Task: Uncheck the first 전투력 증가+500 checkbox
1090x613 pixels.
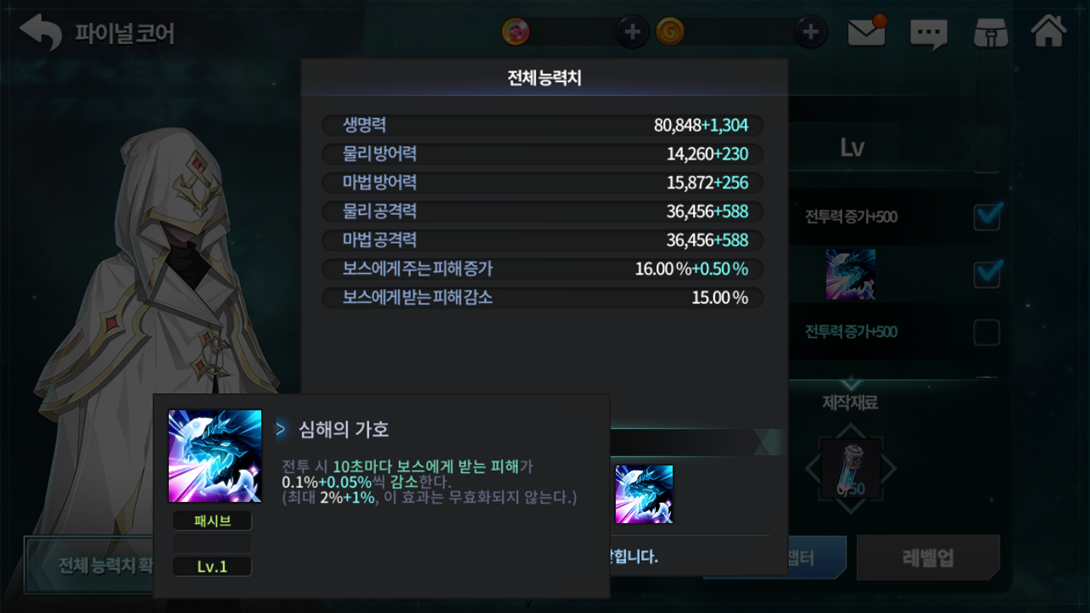Action: click(987, 216)
